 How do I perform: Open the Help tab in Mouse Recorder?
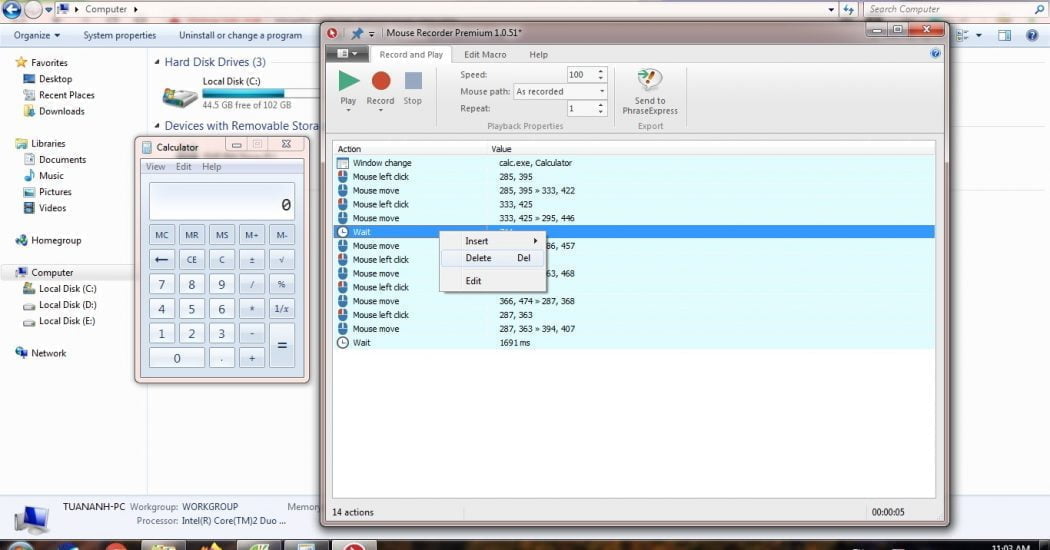(x=538, y=54)
